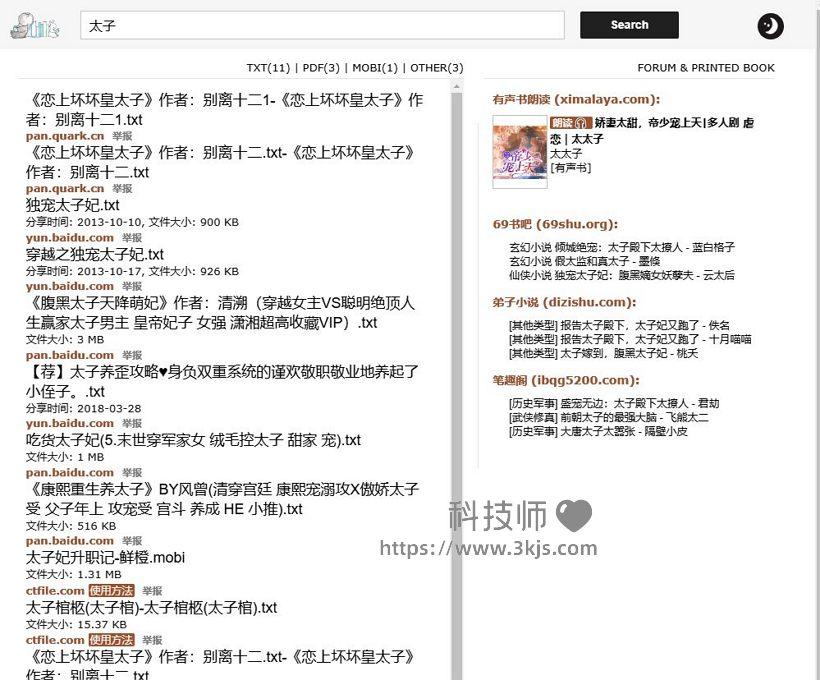Click the site logo icon

click(x=35, y=26)
